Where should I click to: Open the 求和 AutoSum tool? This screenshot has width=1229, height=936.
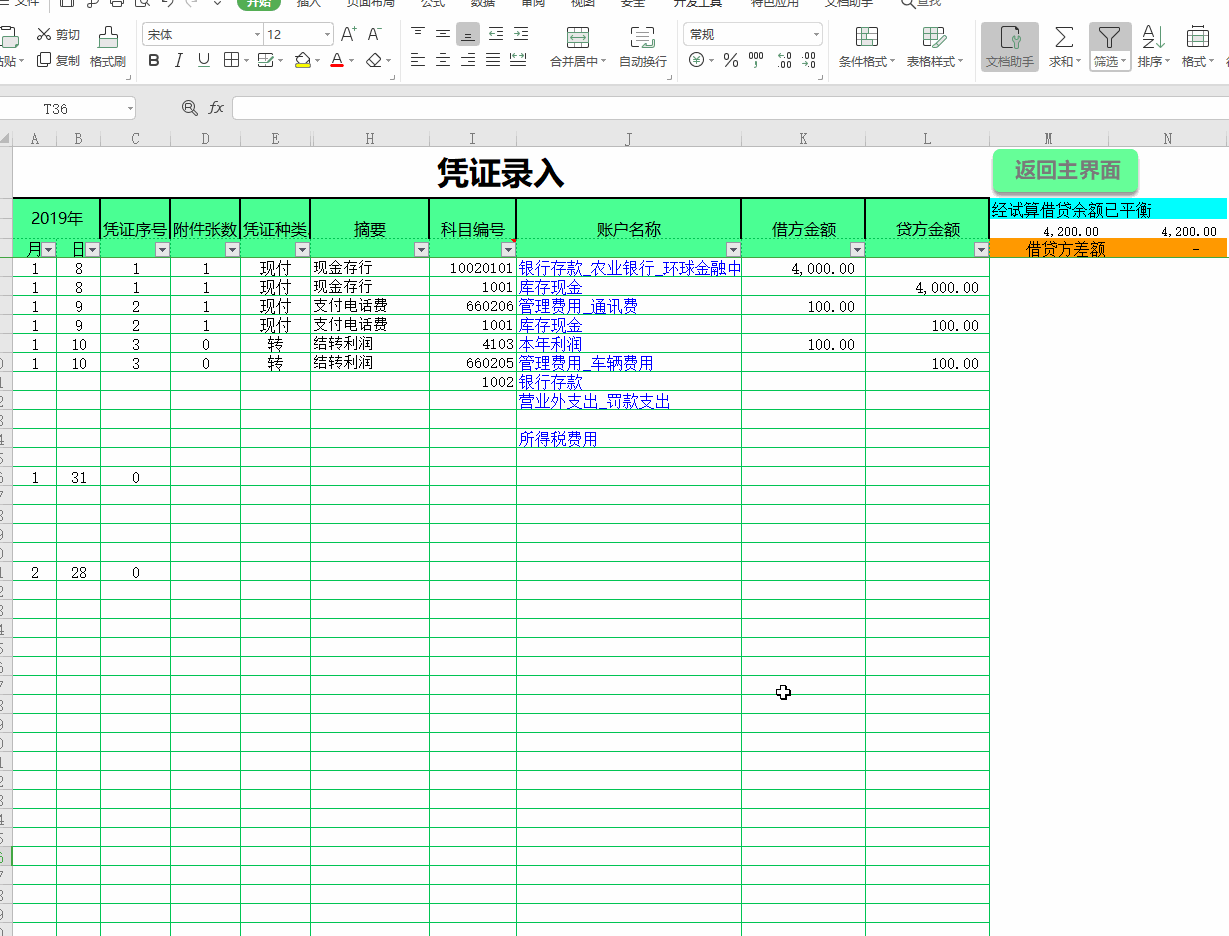click(1062, 47)
